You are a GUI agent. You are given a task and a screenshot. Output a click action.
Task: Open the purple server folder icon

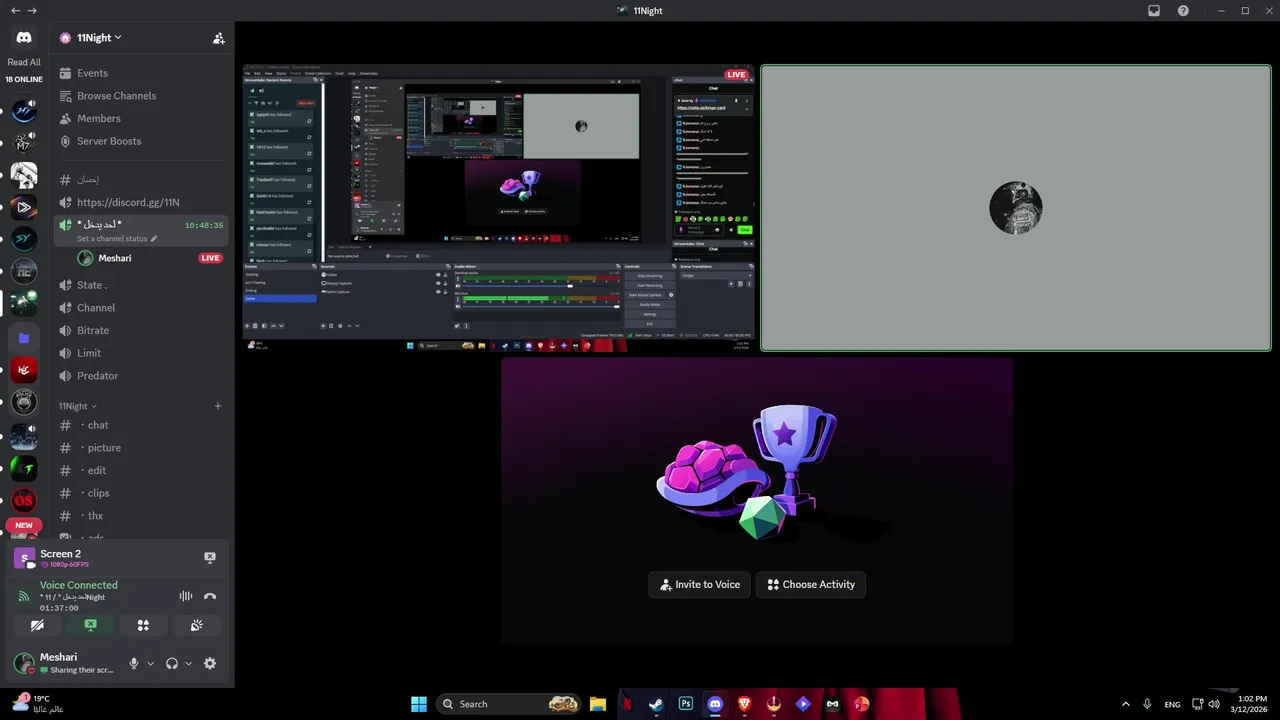24,338
